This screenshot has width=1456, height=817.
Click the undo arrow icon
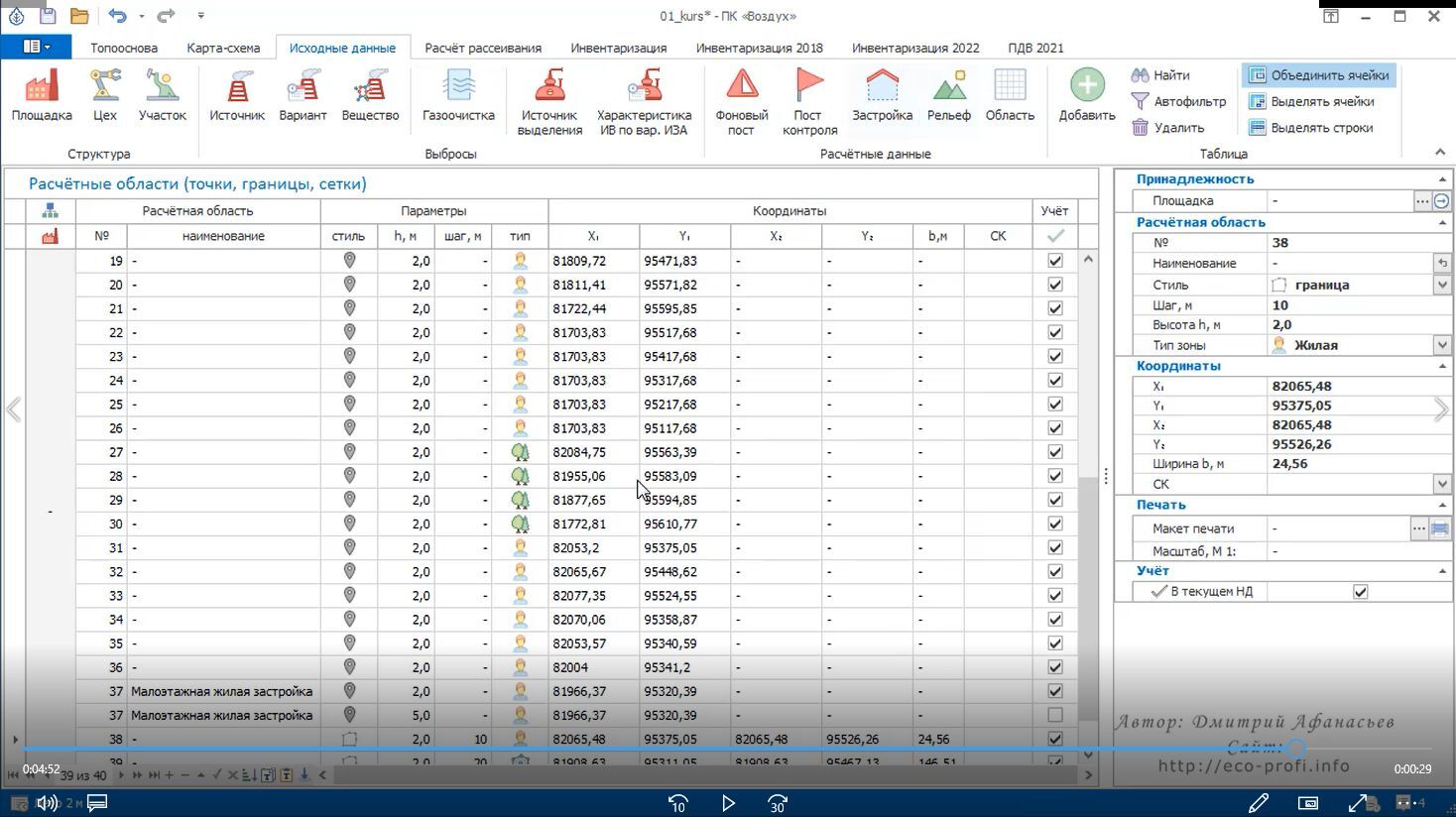pyautogui.click(x=118, y=16)
